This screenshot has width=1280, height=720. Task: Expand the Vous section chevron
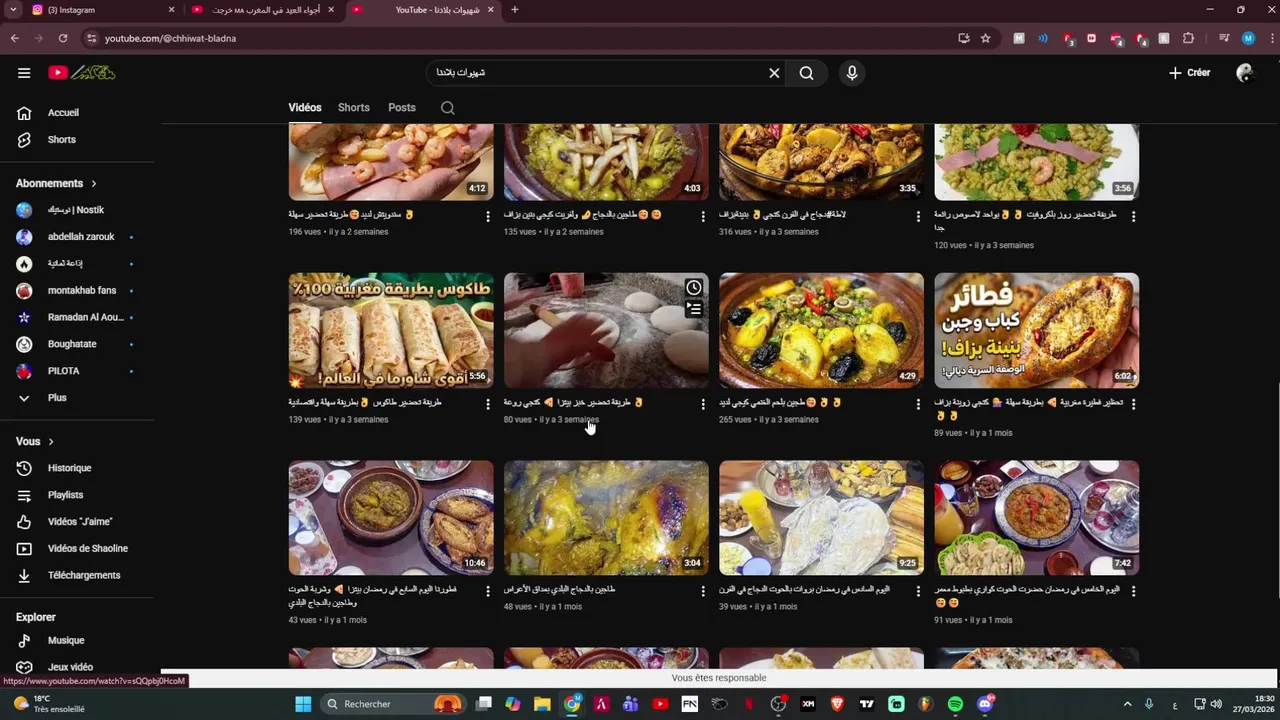coord(51,442)
